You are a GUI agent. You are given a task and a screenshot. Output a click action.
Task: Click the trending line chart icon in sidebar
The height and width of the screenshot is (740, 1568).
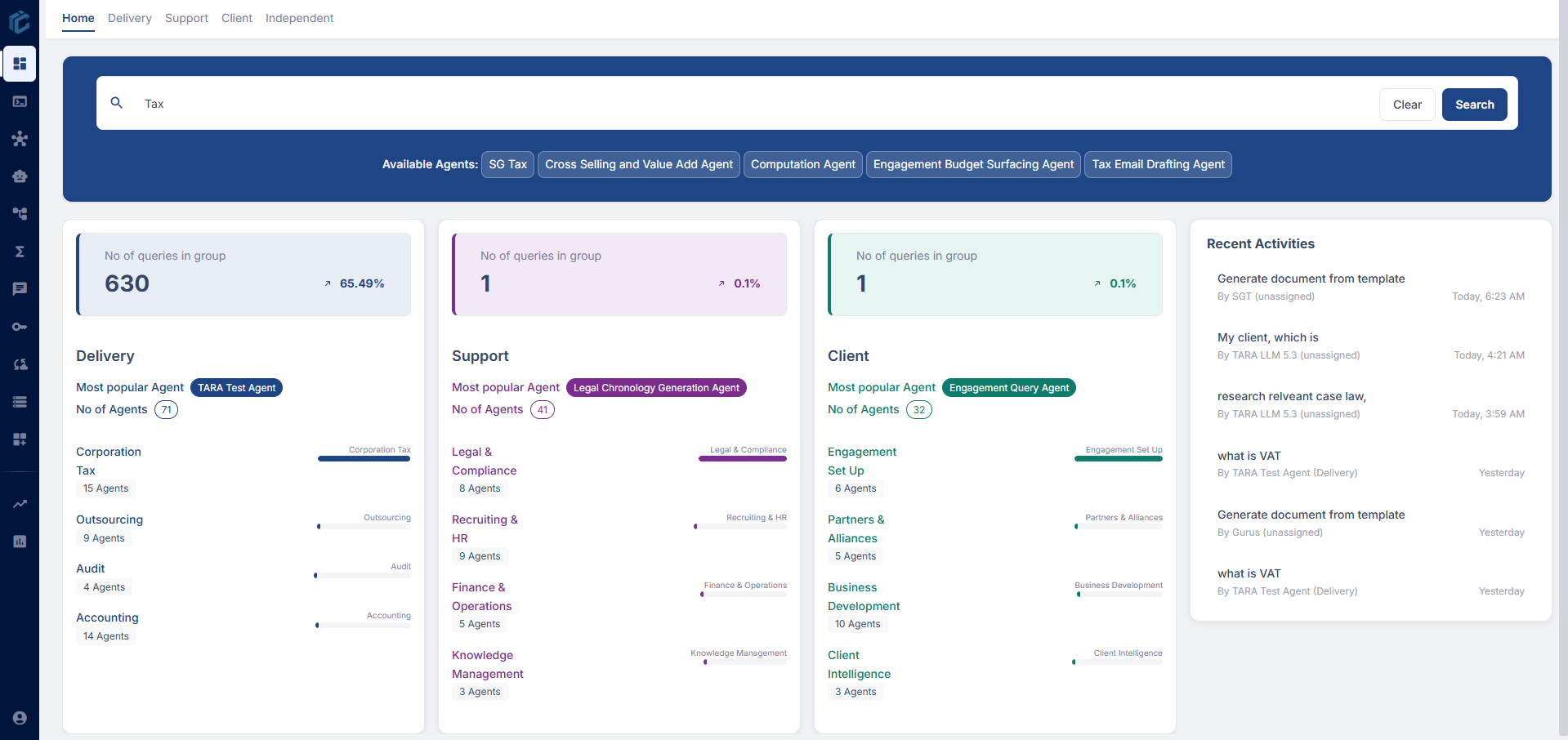click(20, 504)
